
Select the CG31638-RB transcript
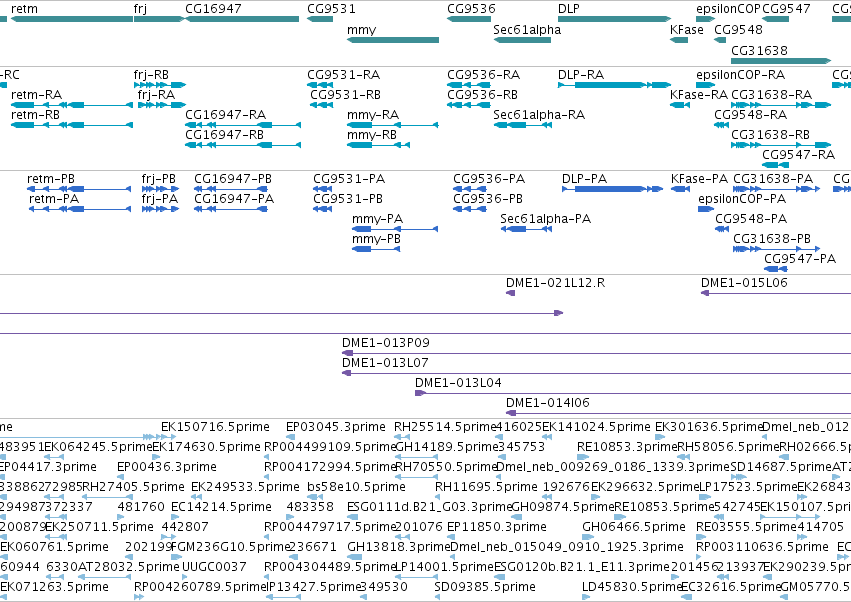pos(781,145)
